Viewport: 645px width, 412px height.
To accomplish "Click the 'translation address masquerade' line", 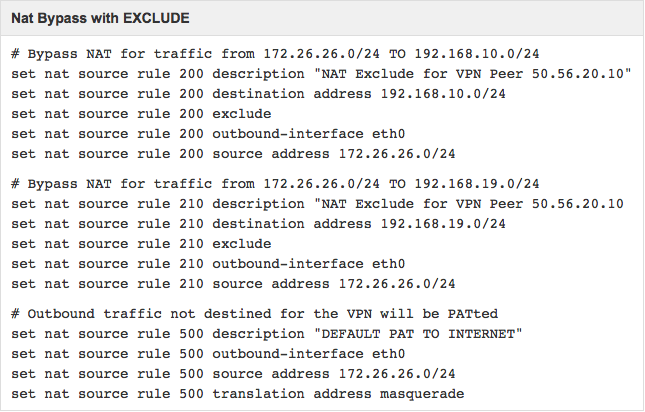I will pos(237,394).
